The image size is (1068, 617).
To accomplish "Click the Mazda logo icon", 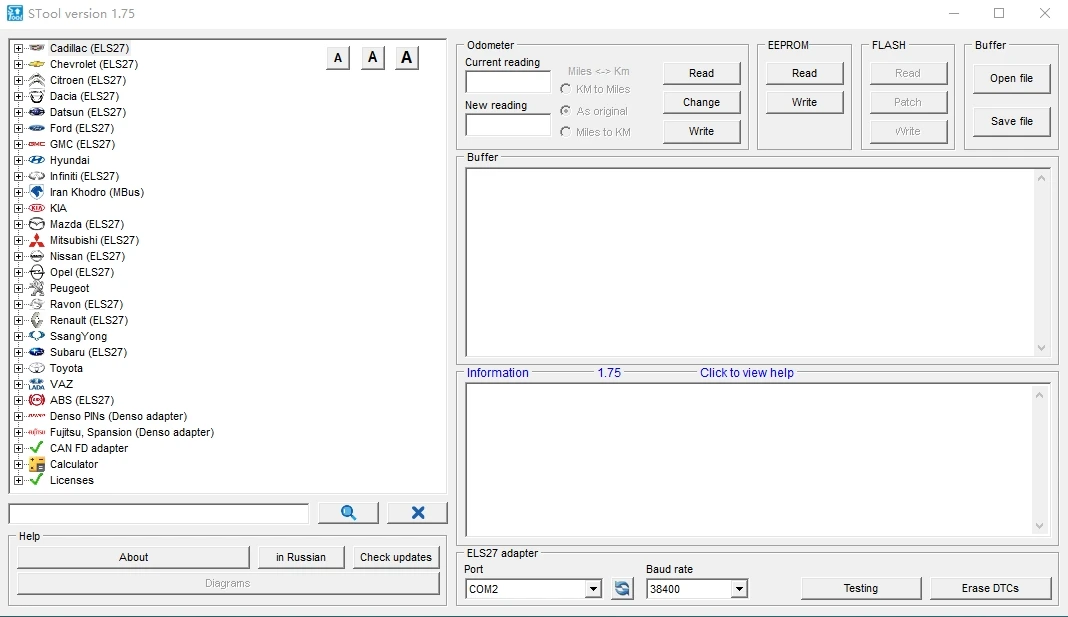I will pyautogui.click(x=37, y=224).
